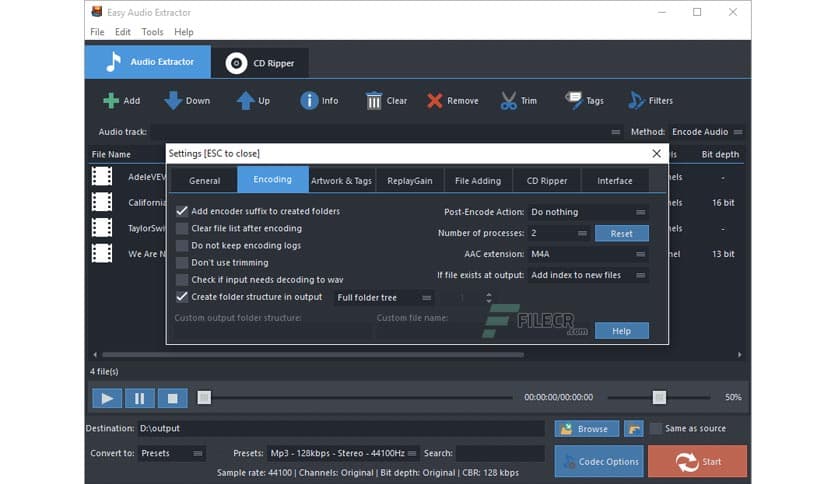
Task: Open file Info from the toolbar
Action: tap(309, 100)
